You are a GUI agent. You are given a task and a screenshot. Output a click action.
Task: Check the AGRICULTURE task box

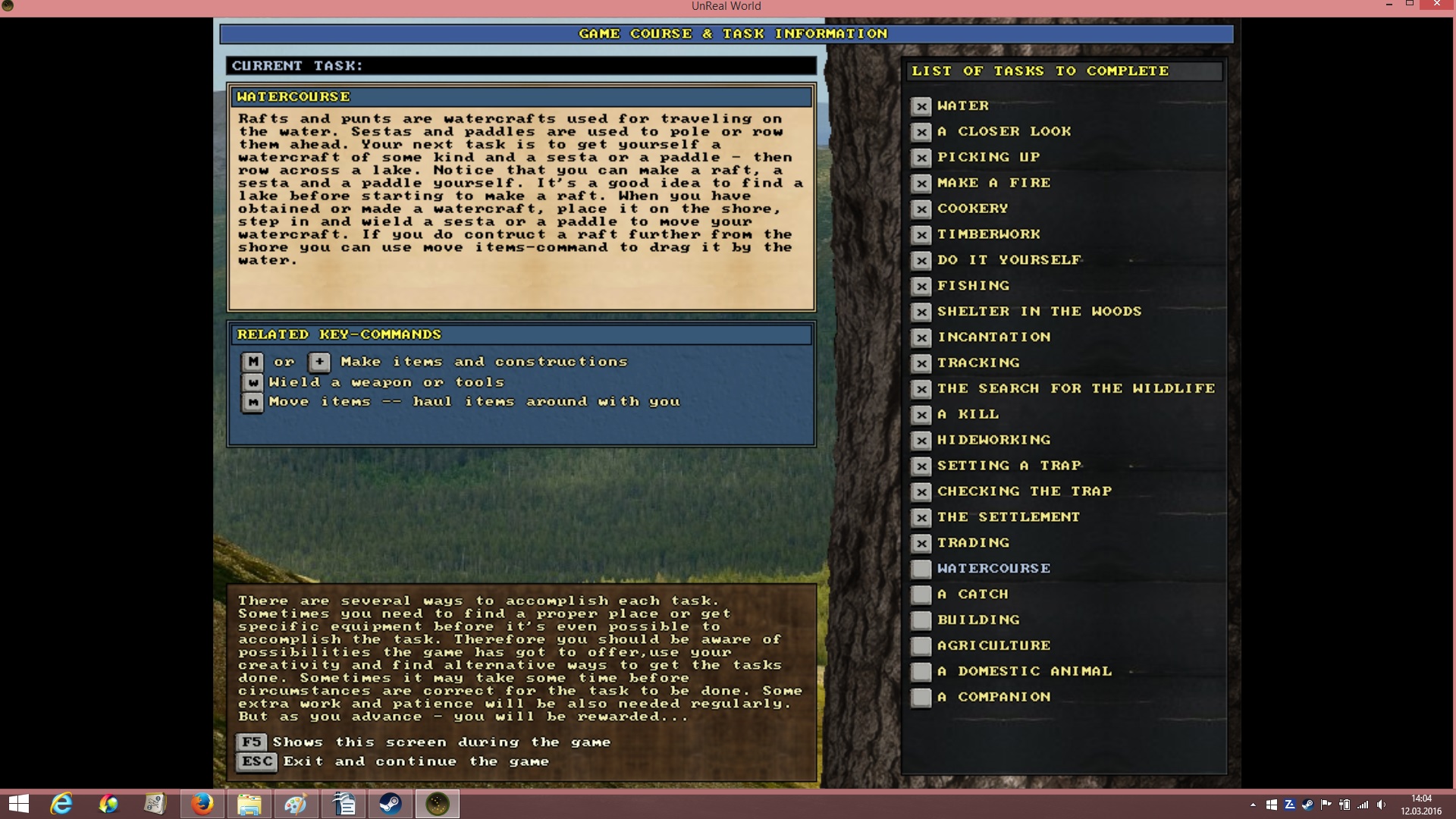coord(921,647)
